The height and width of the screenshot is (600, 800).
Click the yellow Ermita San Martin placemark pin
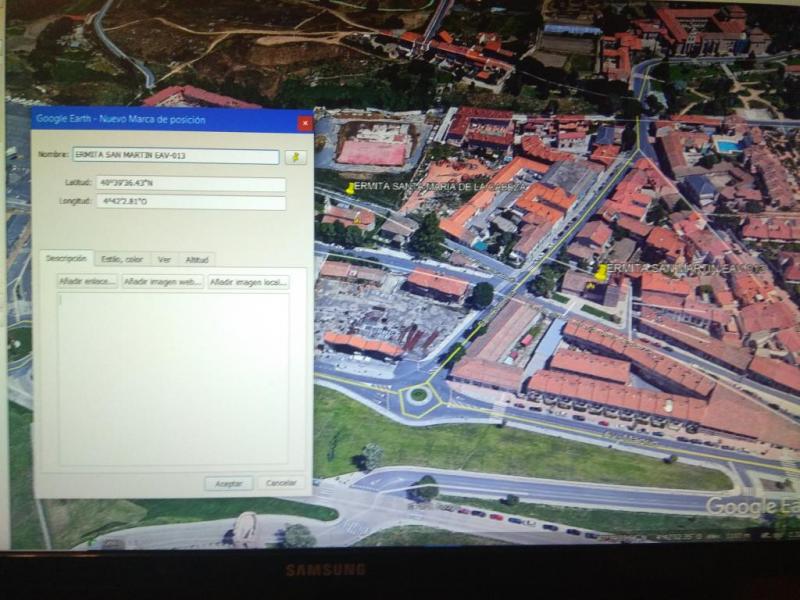[x=600, y=271]
